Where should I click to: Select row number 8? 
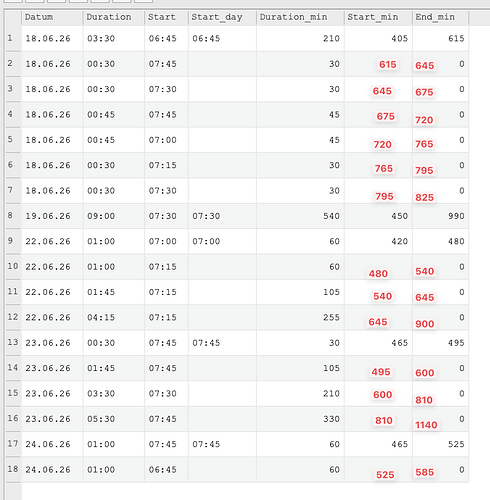(13, 216)
